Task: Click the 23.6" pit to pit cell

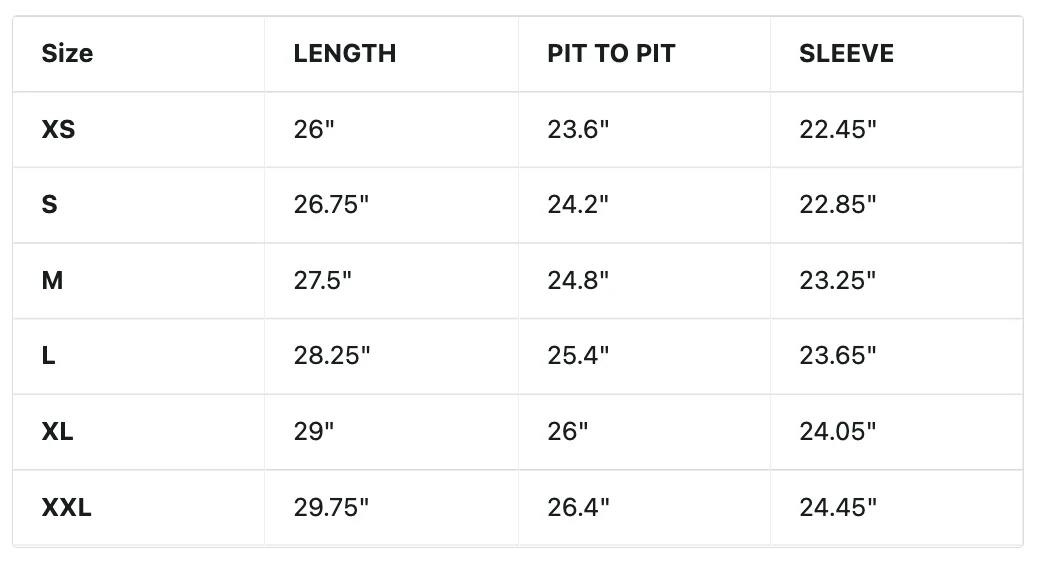Action: pyautogui.click(x=578, y=129)
